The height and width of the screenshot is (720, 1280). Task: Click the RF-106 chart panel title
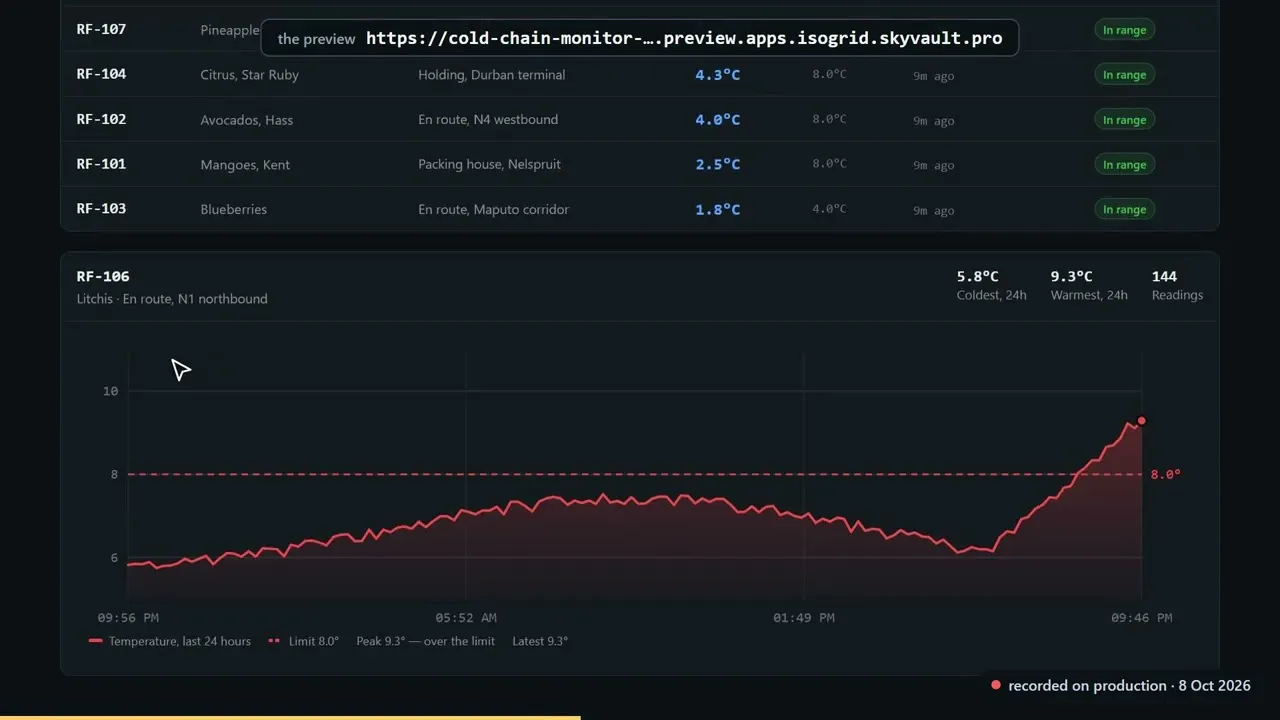pos(103,276)
